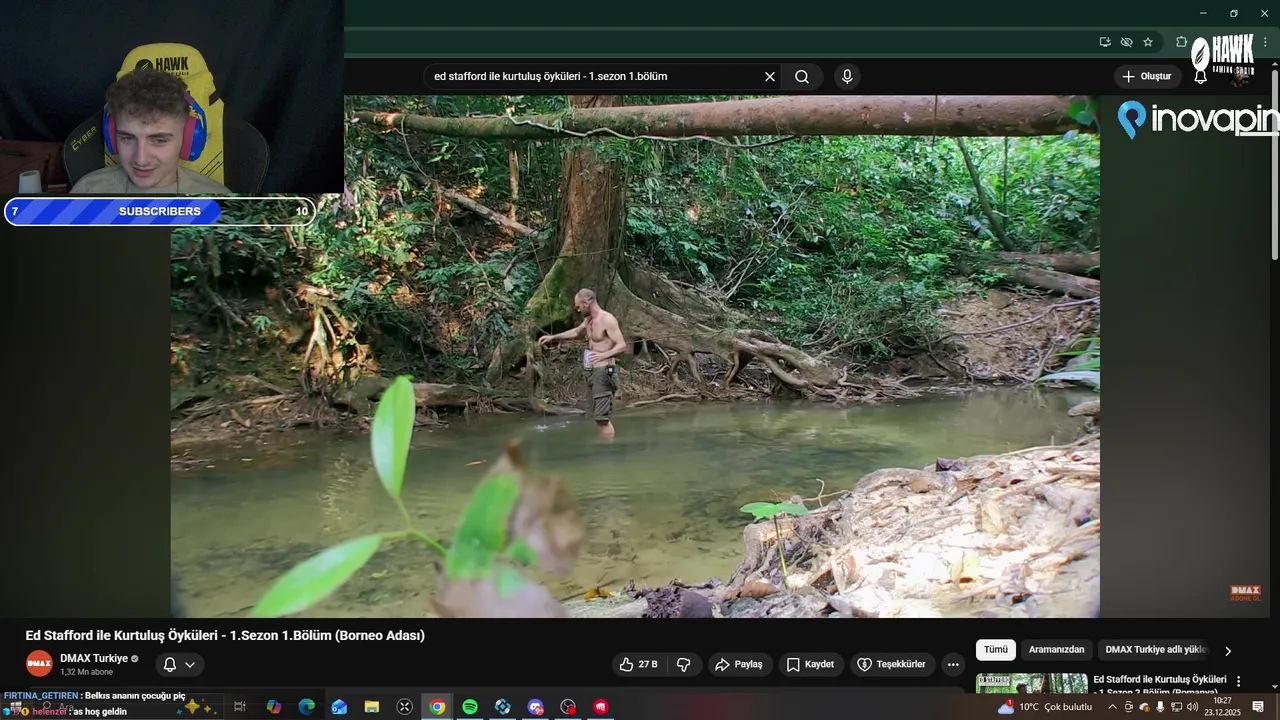Expand the subscription notification bell dropdown
Viewport: 1280px width, 720px height.
pyautogui.click(x=179, y=664)
